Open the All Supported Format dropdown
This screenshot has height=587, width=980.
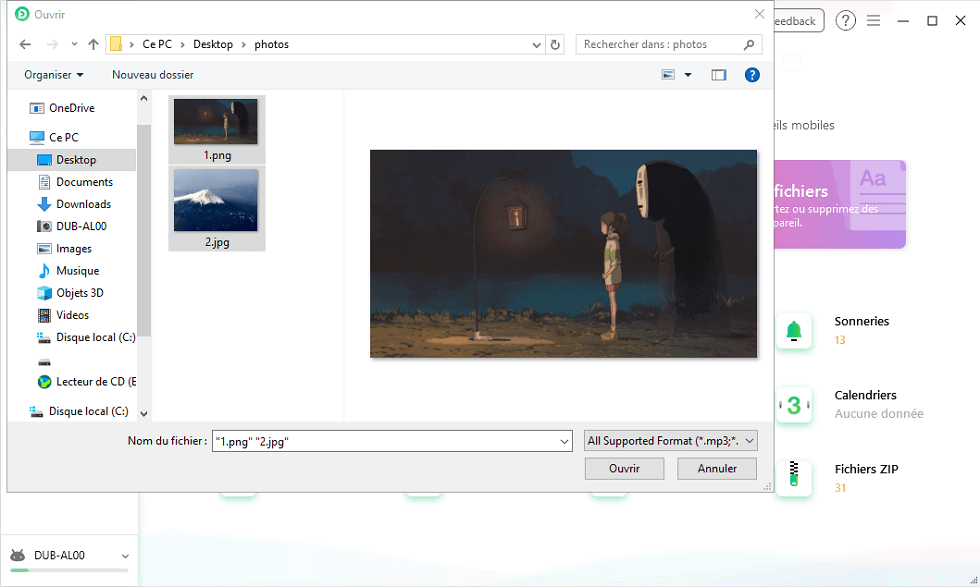point(670,440)
